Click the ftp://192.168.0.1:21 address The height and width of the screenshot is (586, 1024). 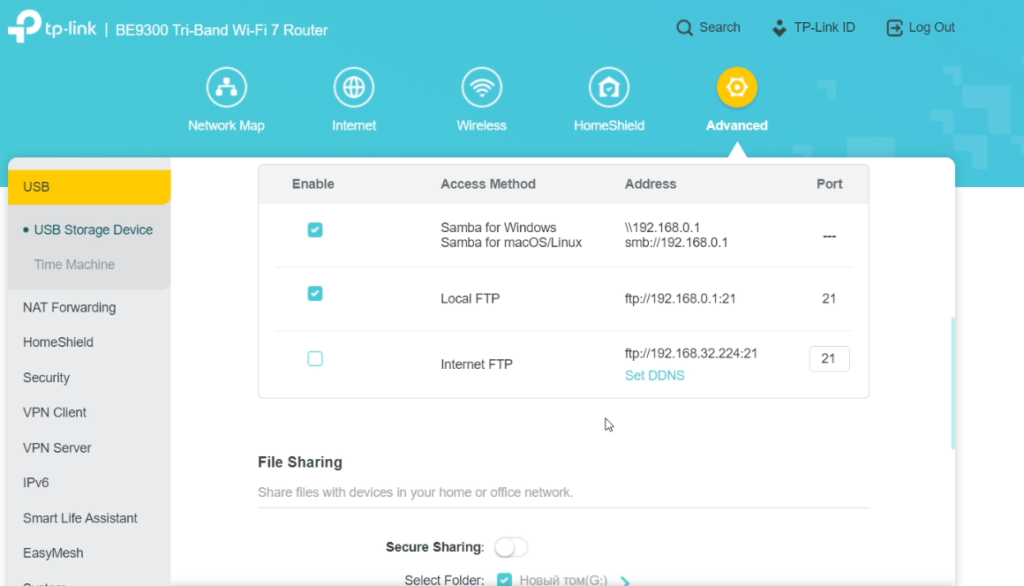(x=680, y=299)
